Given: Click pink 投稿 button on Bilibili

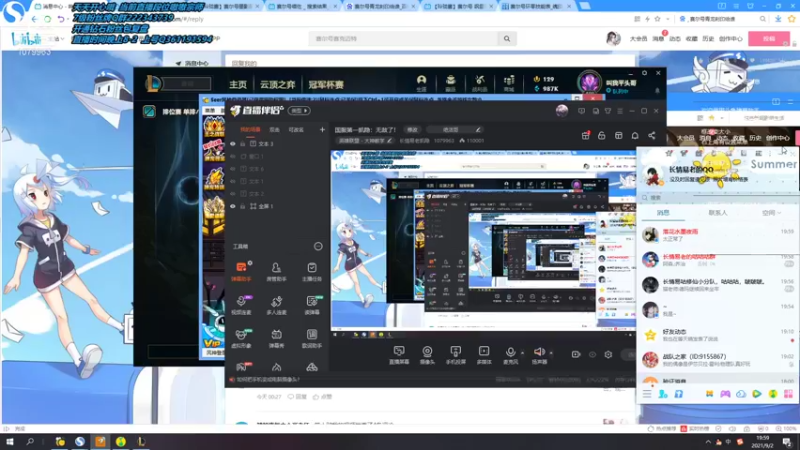Looking at the screenshot, I should click(769, 38).
